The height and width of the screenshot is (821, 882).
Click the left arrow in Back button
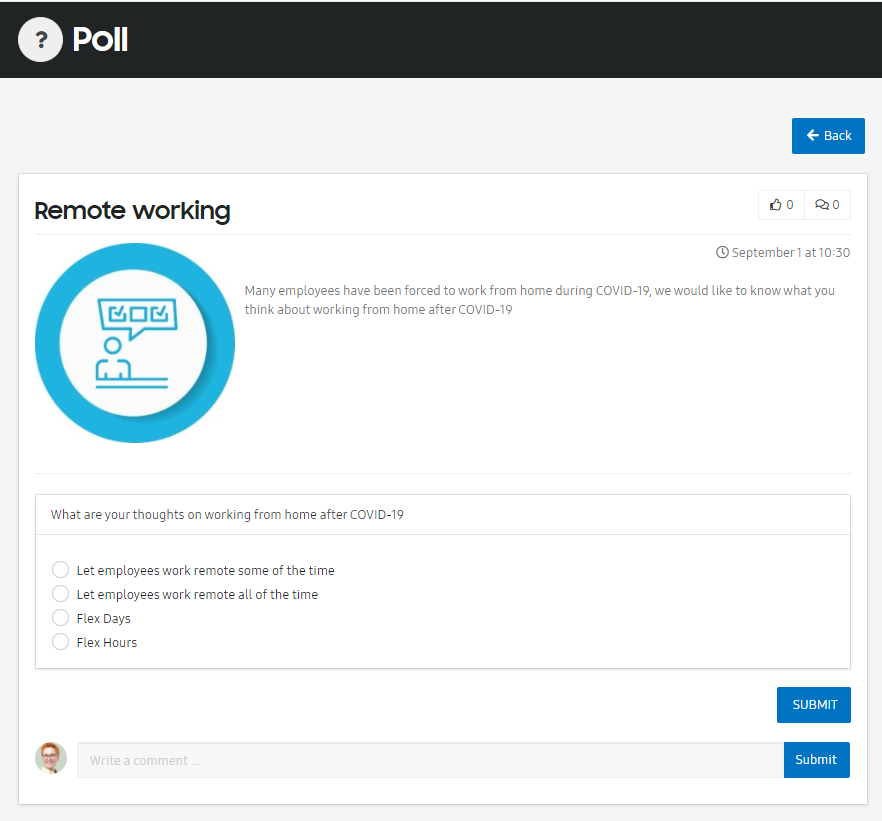813,136
